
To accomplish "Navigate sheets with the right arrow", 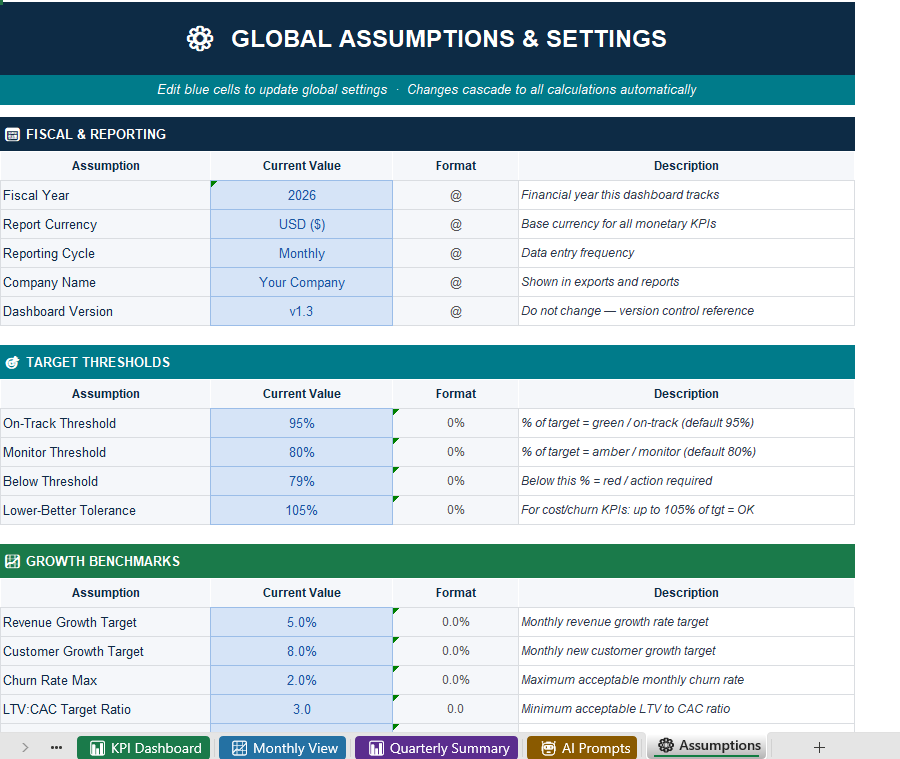I will [25, 747].
